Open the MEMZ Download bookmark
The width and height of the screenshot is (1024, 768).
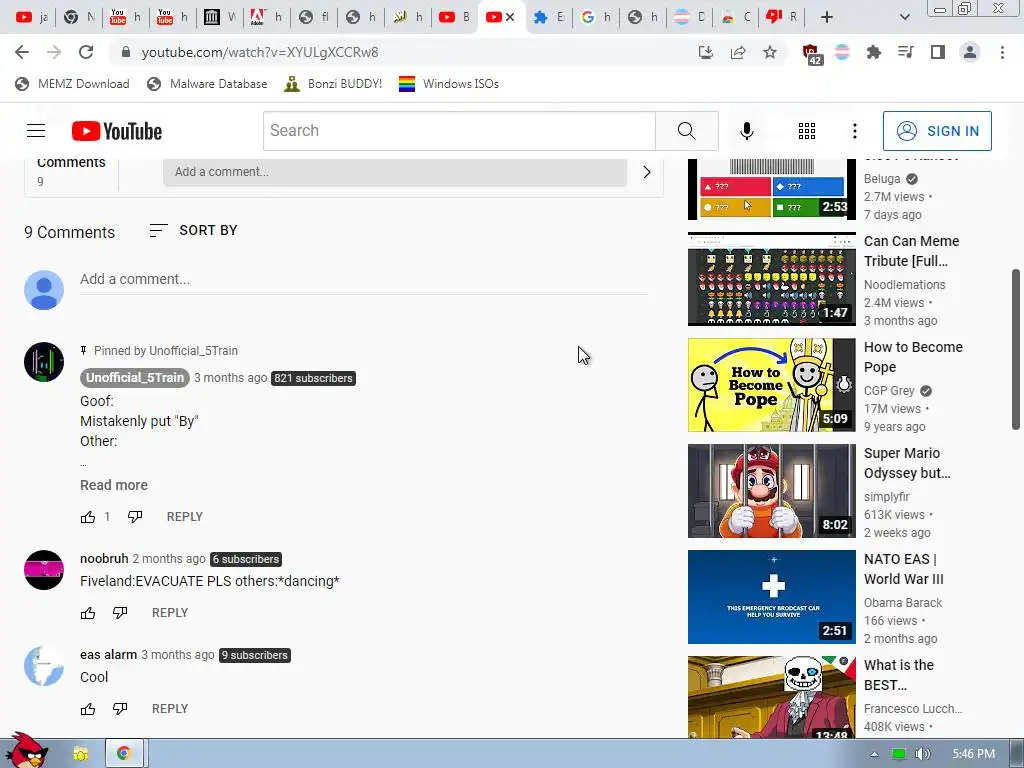(x=72, y=84)
